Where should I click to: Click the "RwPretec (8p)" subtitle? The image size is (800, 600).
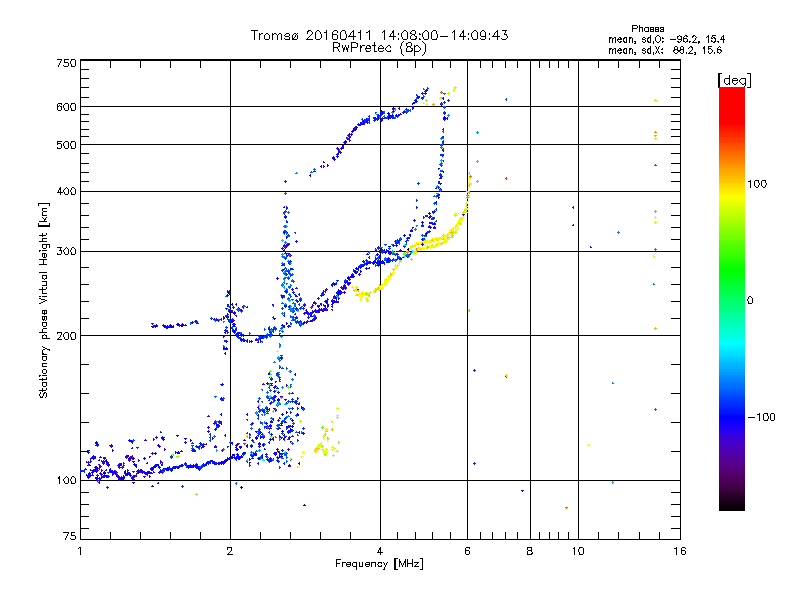click(x=379, y=48)
